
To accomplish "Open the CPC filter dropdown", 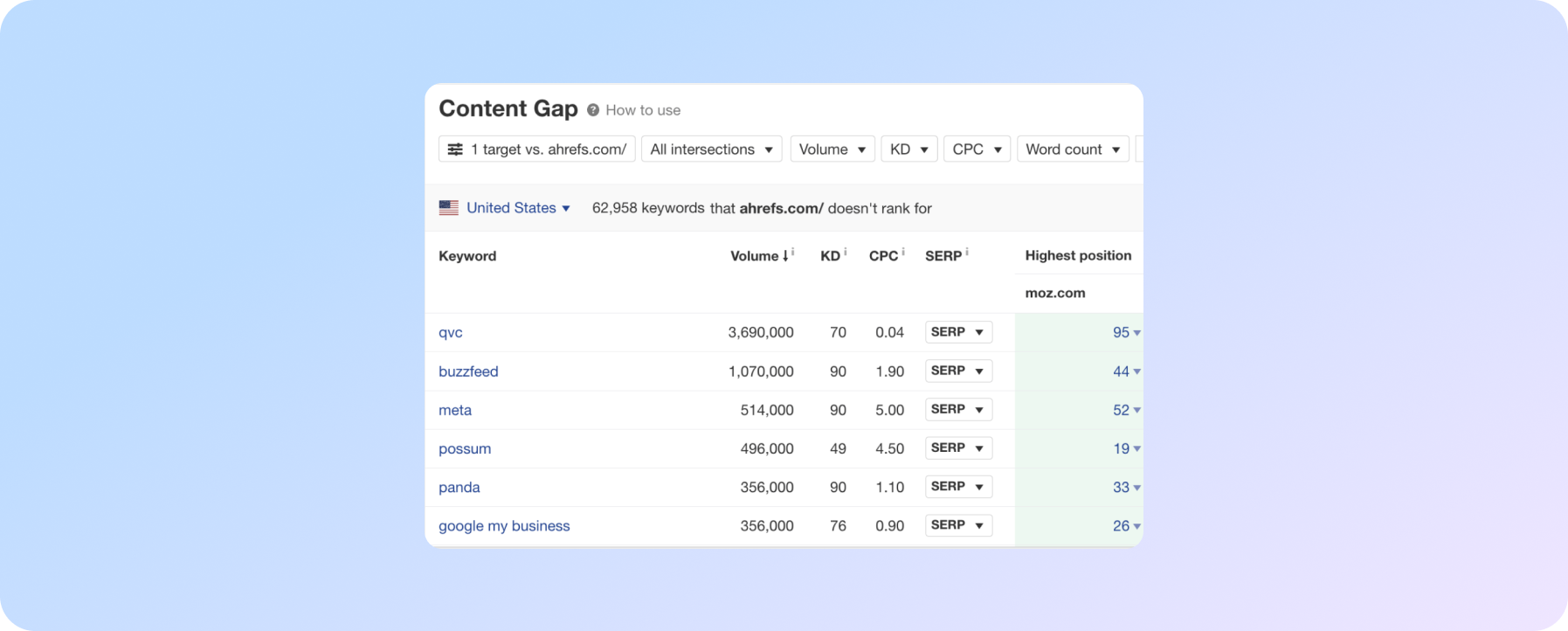I will 977,149.
